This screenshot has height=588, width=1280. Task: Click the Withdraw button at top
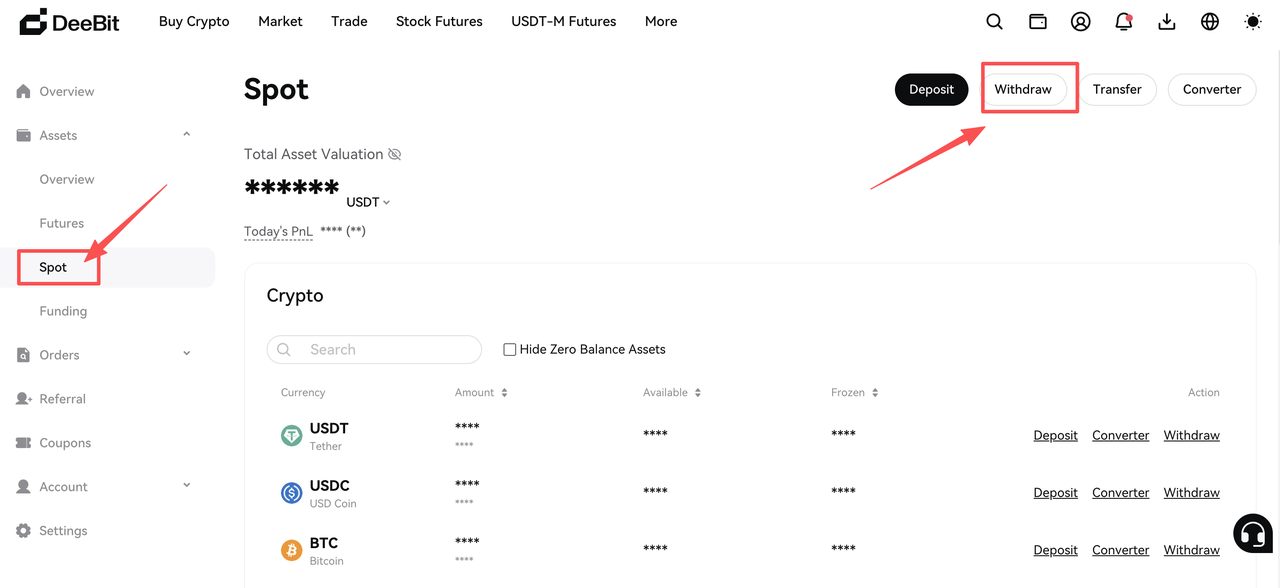pos(1023,89)
